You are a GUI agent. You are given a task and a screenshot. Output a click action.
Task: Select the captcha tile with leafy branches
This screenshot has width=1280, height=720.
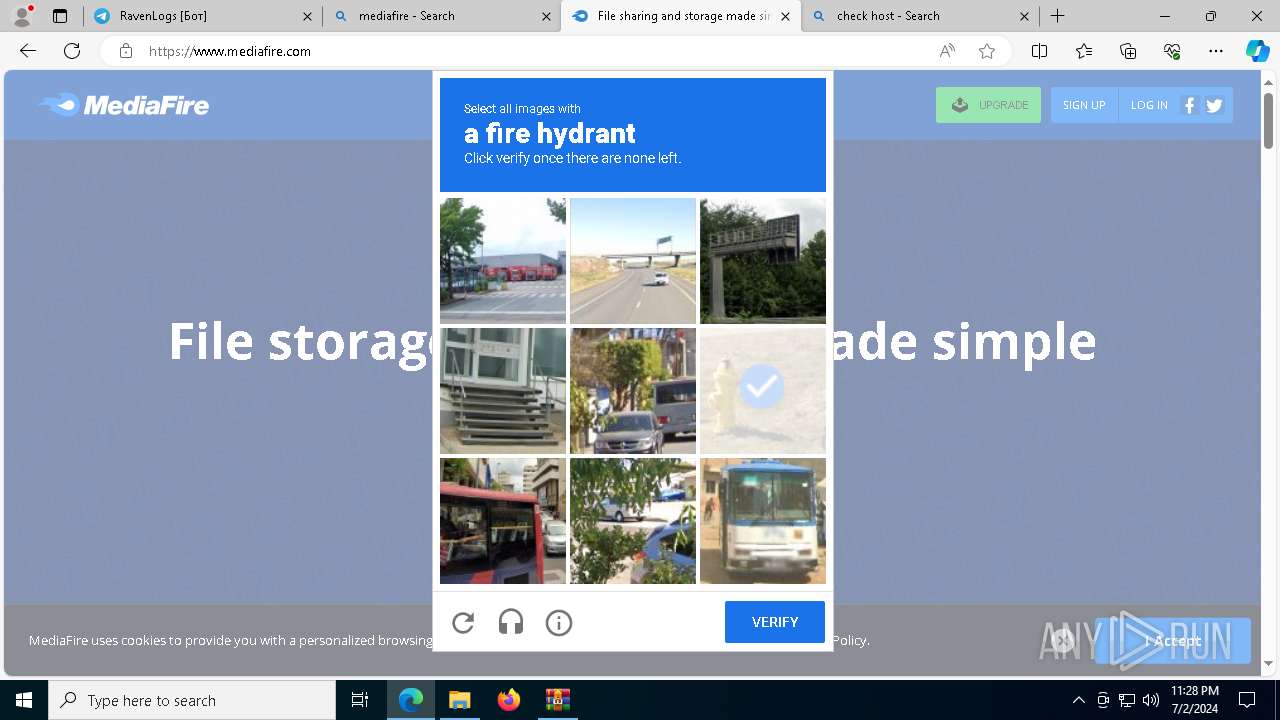(633, 521)
